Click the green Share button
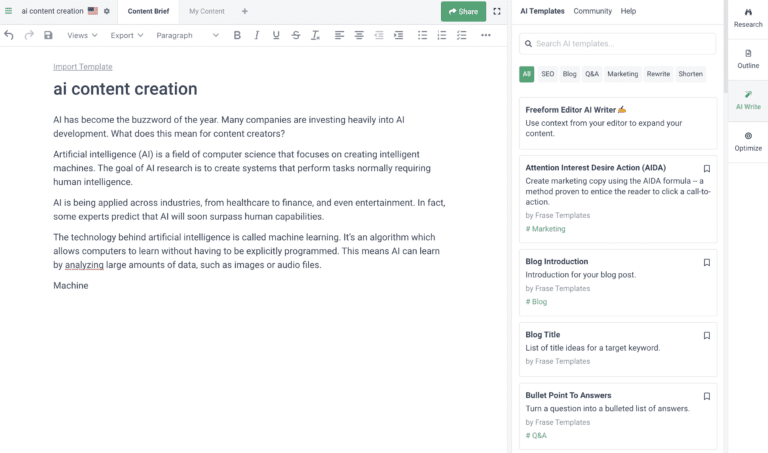Viewport: 768px width, 453px height. pyautogui.click(x=463, y=12)
